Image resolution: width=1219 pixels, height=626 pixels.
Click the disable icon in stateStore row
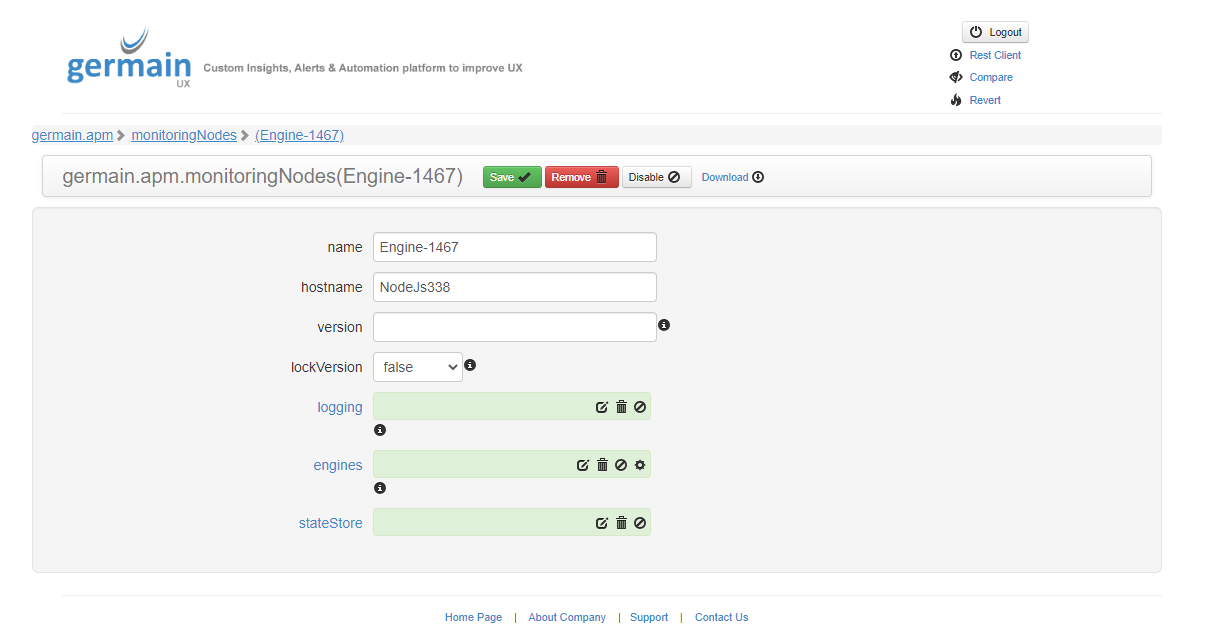pos(640,523)
